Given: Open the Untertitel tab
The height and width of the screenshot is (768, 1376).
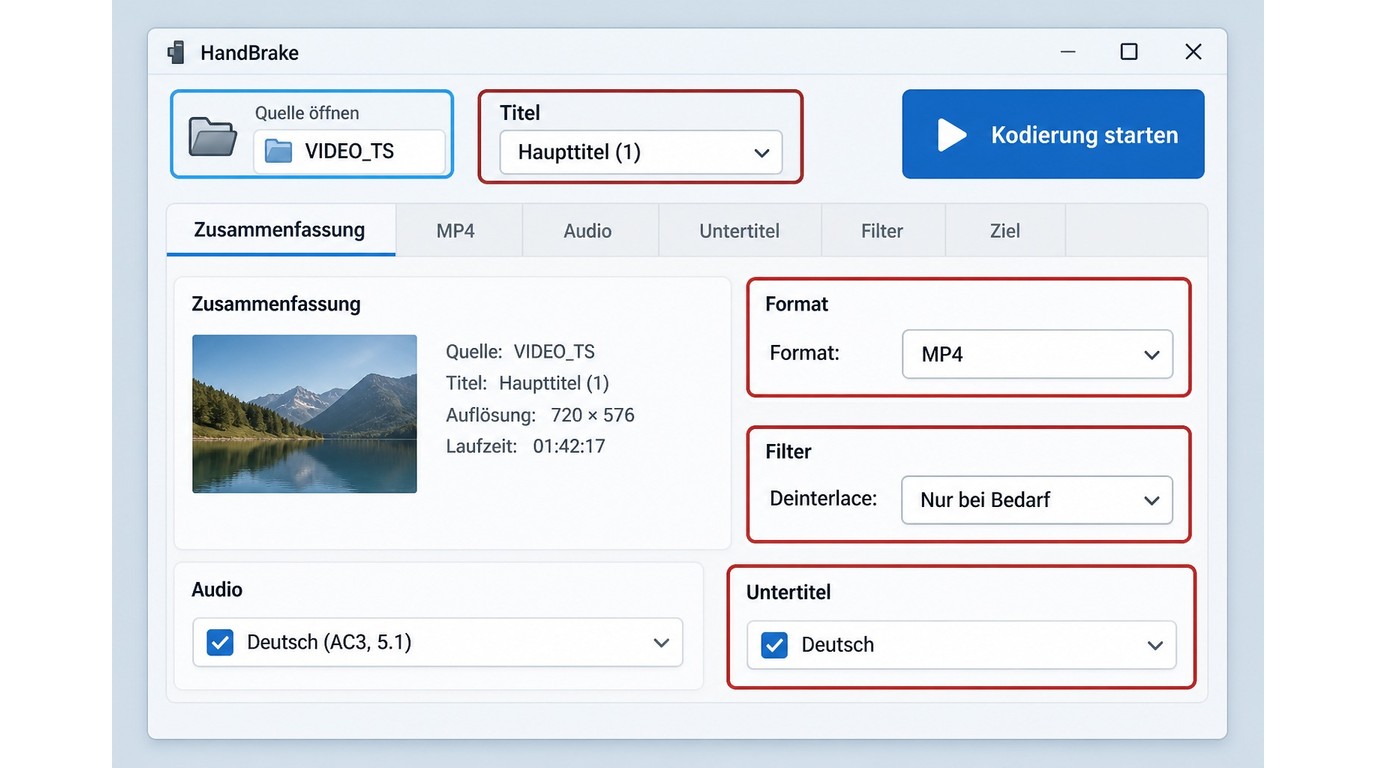Looking at the screenshot, I should pyautogui.click(x=740, y=230).
